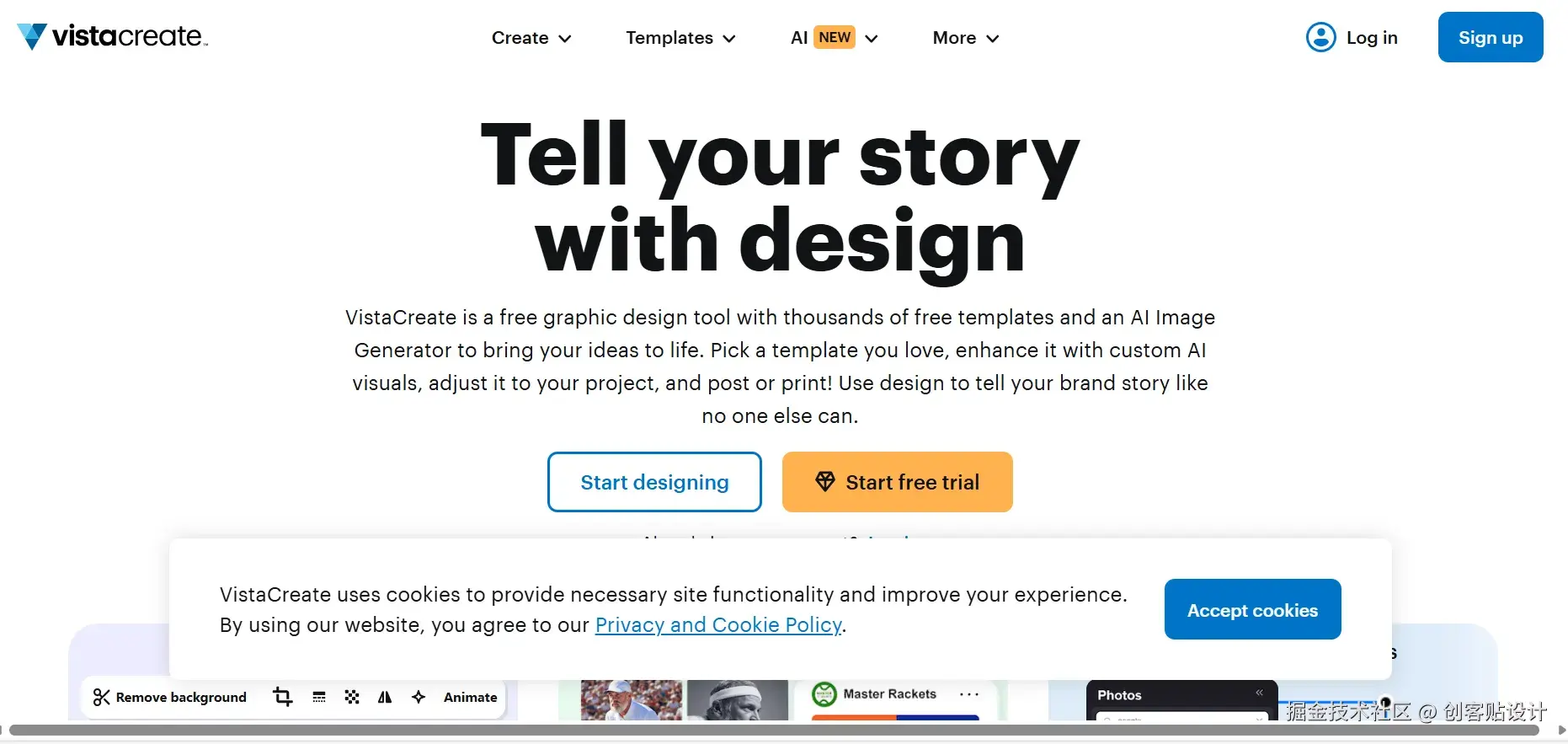1568x744 pixels.
Task: Click Start designing button
Action: pyautogui.click(x=654, y=482)
